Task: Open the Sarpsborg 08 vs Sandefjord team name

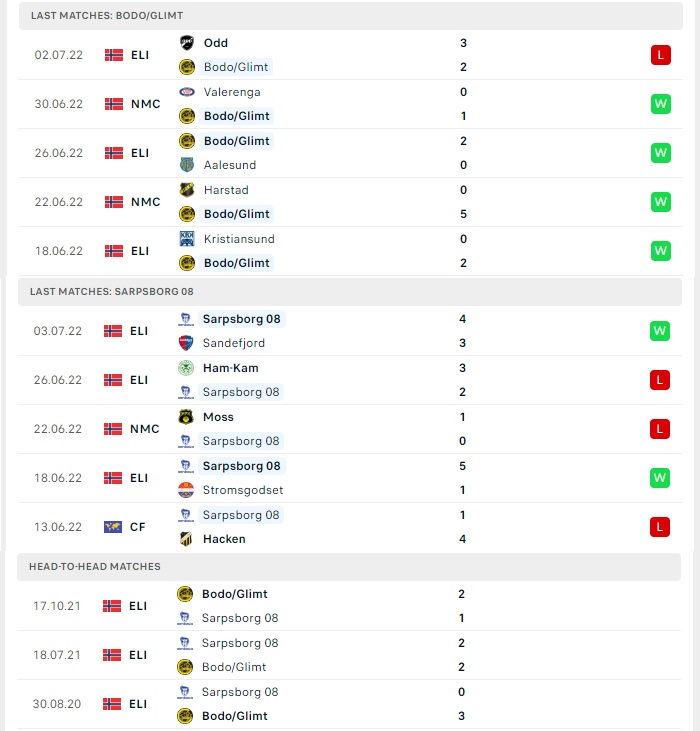Action: point(241,319)
